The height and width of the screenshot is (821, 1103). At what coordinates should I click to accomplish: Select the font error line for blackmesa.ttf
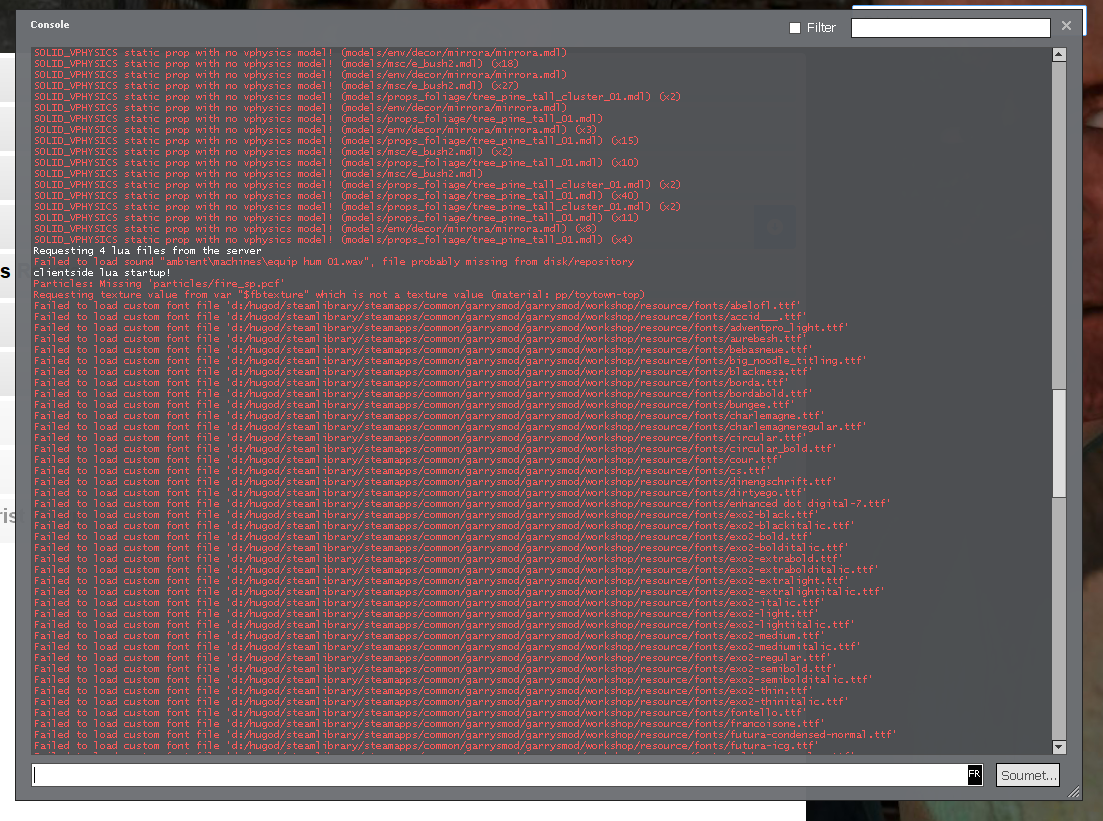point(423,371)
